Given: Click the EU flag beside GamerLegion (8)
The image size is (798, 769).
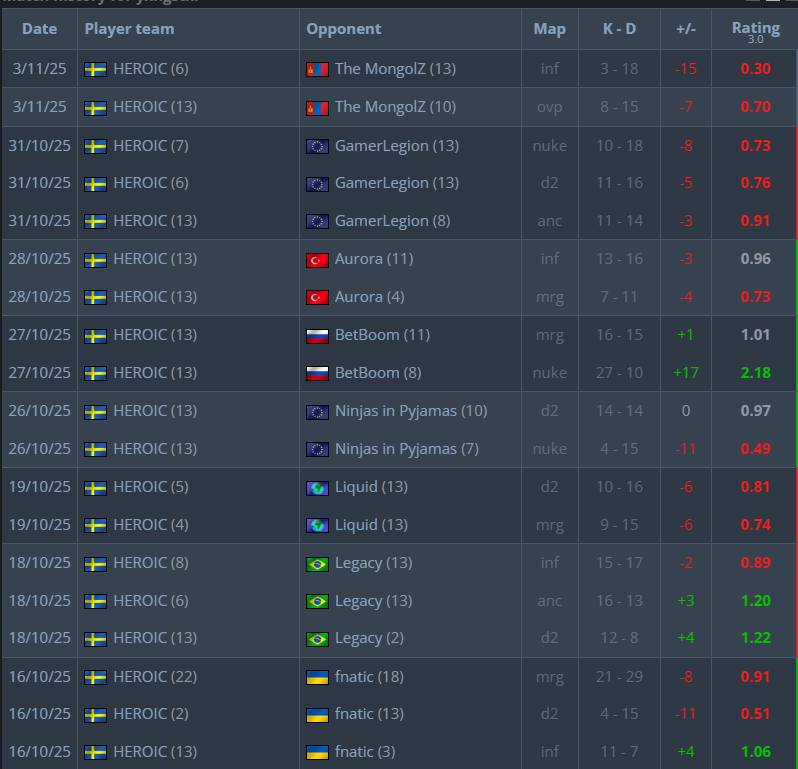Looking at the screenshot, I should (317, 221).
